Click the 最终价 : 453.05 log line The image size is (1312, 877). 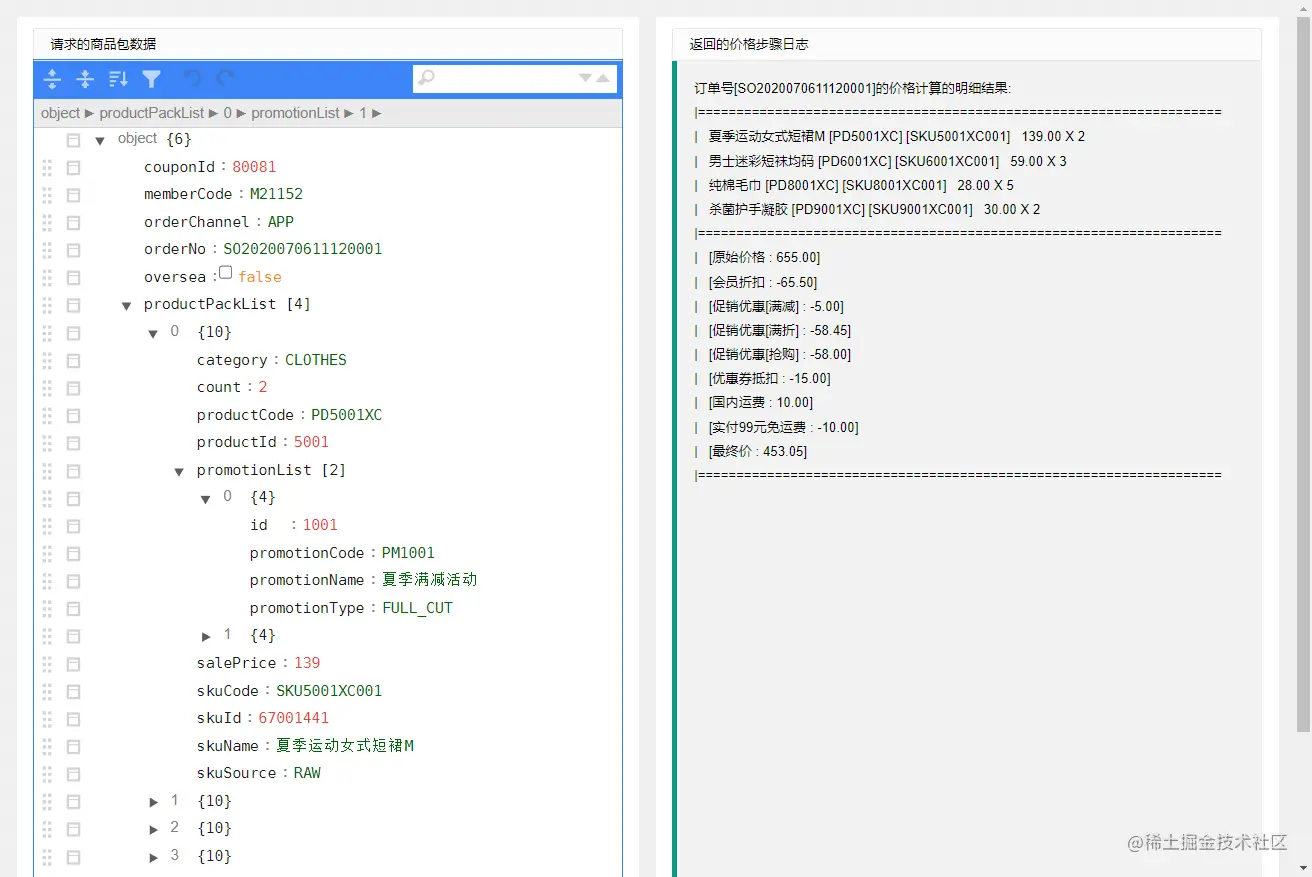tap(757, 451)
